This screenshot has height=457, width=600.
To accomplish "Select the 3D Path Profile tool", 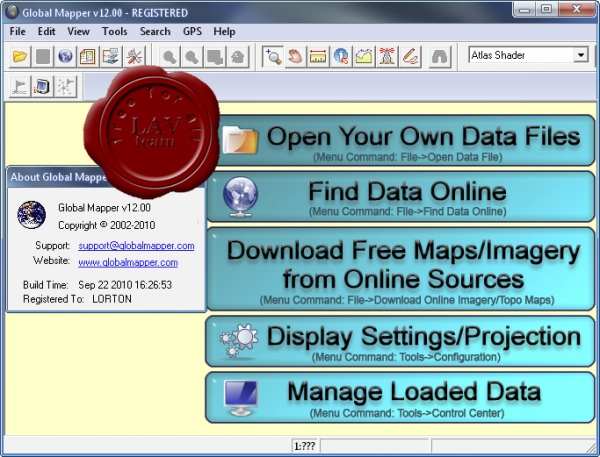I will [x=364, y=57].
